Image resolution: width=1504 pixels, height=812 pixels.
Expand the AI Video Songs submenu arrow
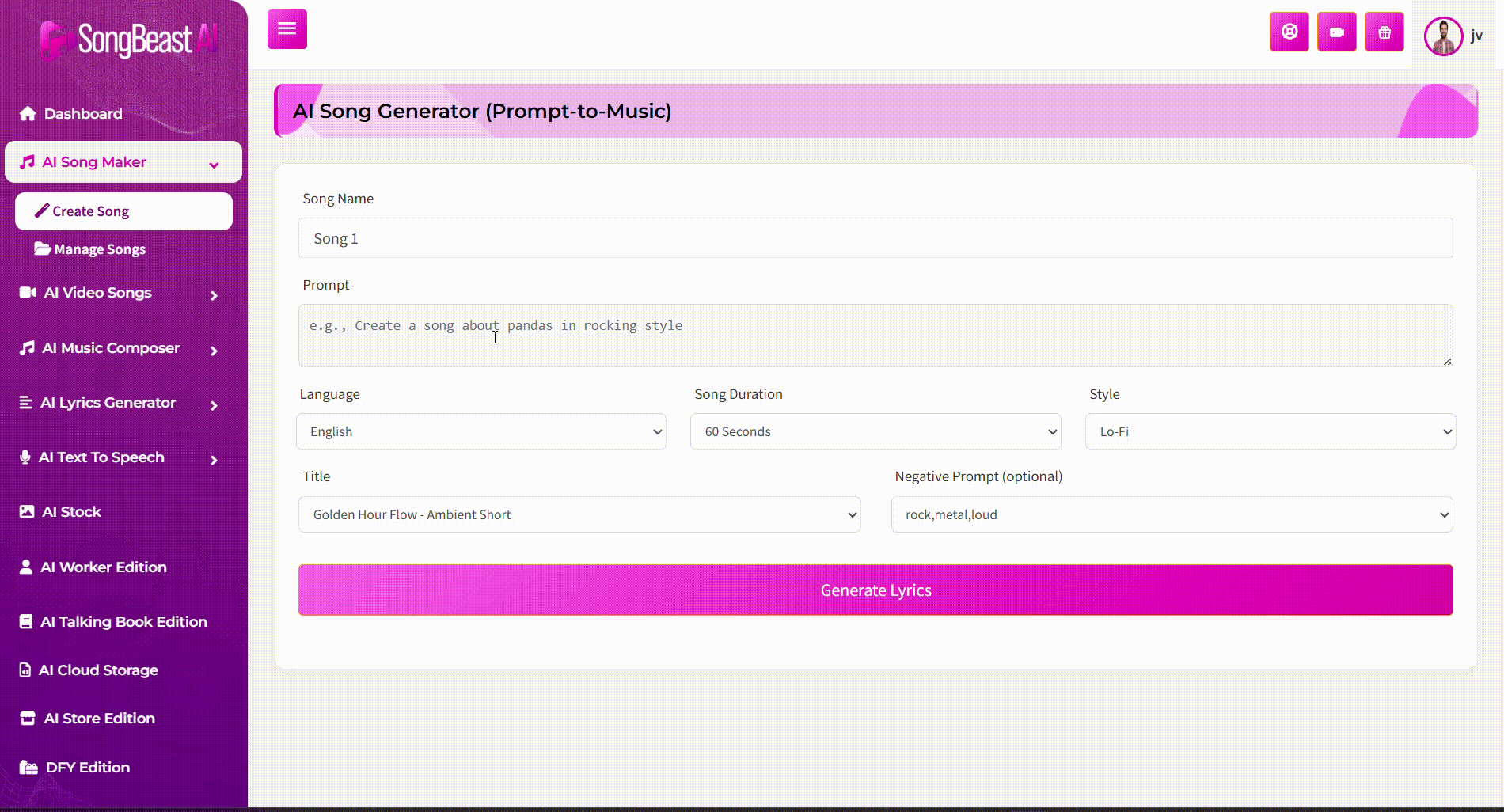[214, 295]
